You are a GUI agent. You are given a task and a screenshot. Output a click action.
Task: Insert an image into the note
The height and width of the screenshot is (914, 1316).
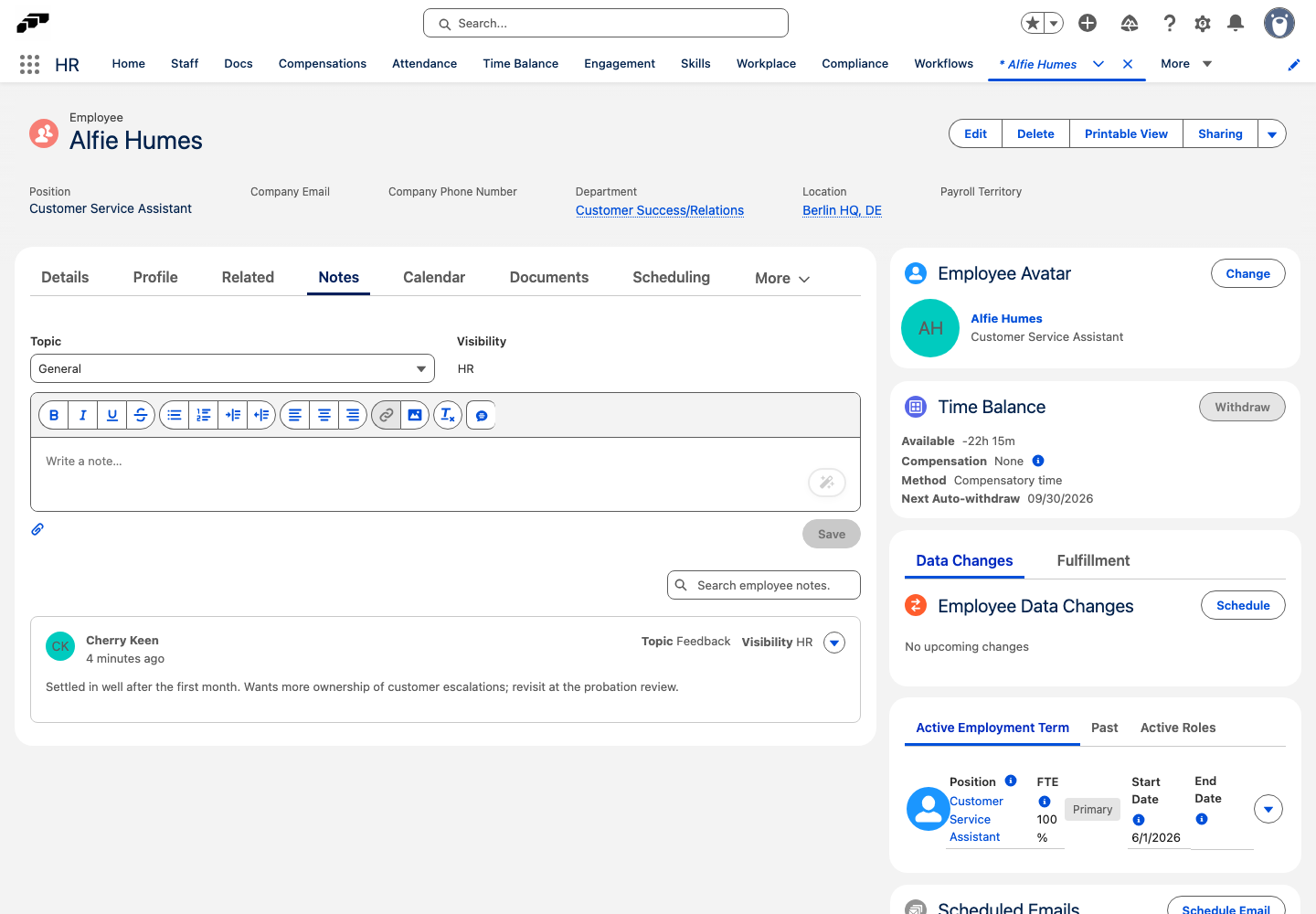coord(415,415)
